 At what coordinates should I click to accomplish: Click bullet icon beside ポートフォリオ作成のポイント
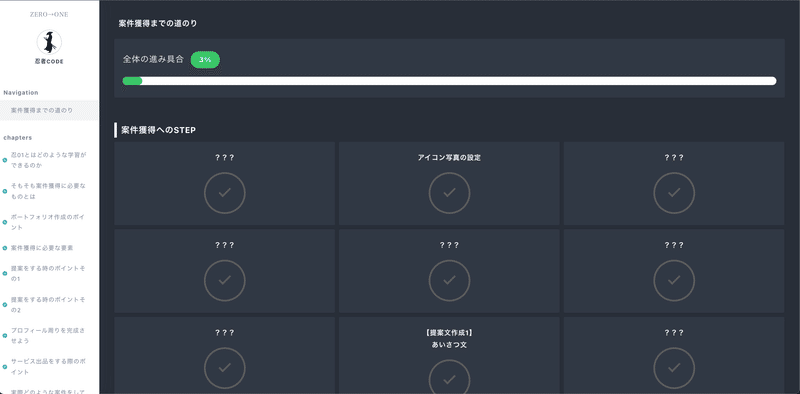tap(5, 222)
